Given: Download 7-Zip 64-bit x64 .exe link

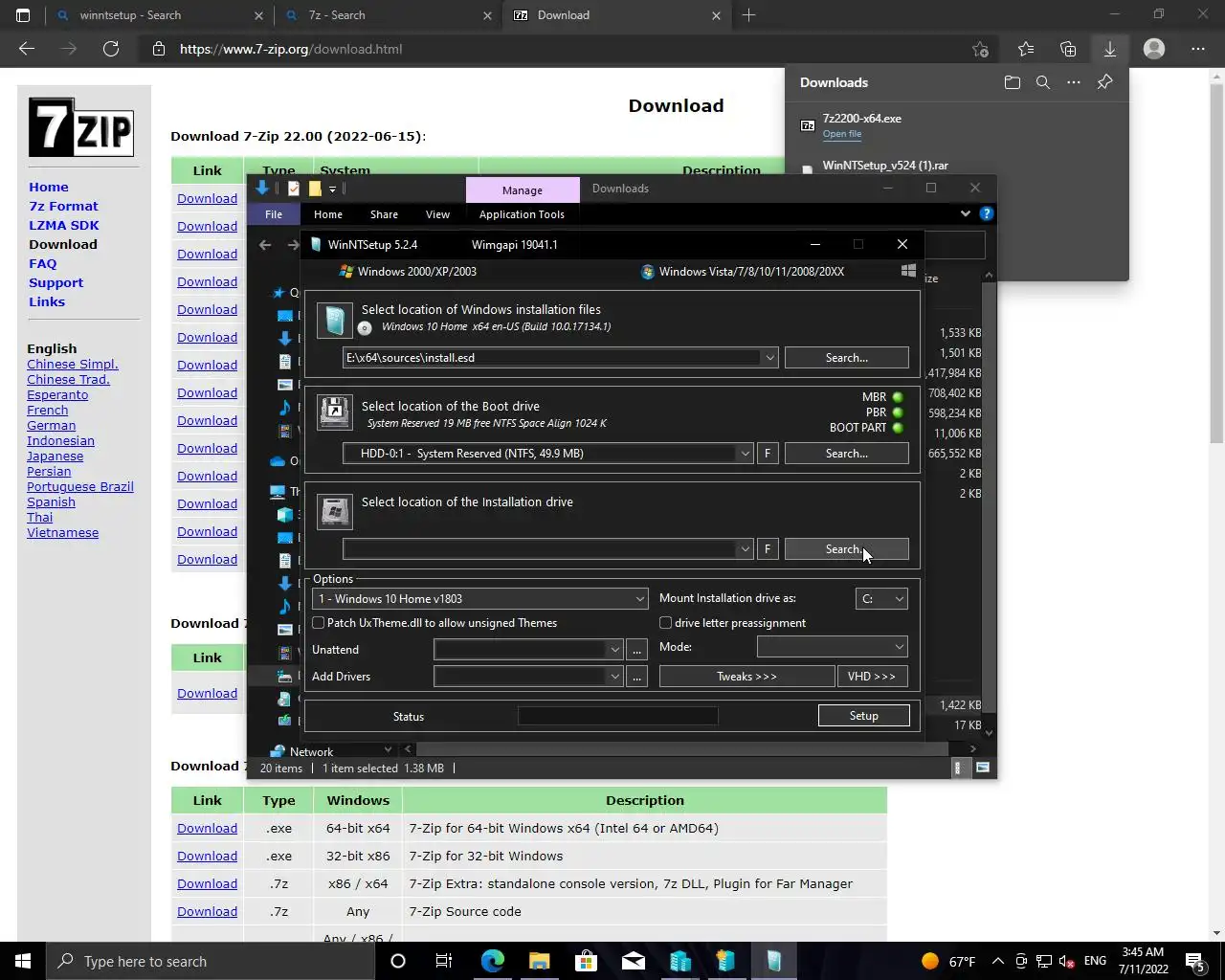Looking at the screenshot, I should tap(207, 828).
